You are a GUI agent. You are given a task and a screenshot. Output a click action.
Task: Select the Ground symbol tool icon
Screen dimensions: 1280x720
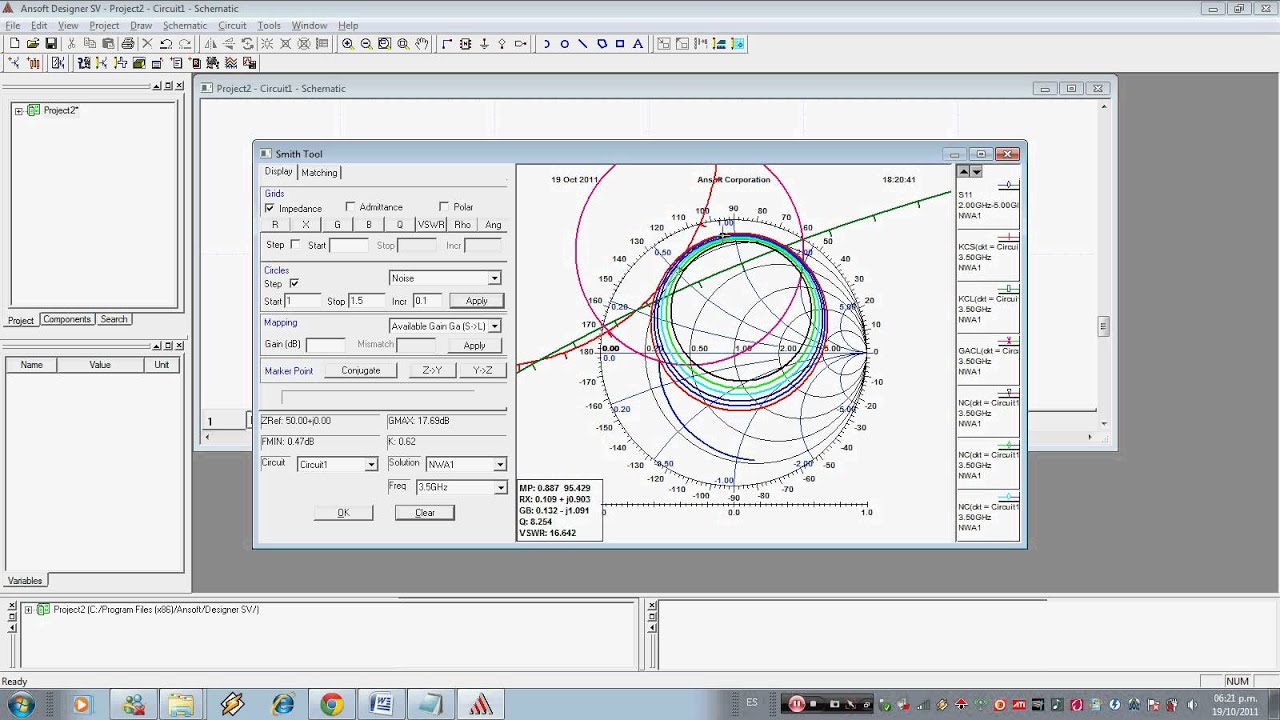pyautogui.click(x=484, y=44)
